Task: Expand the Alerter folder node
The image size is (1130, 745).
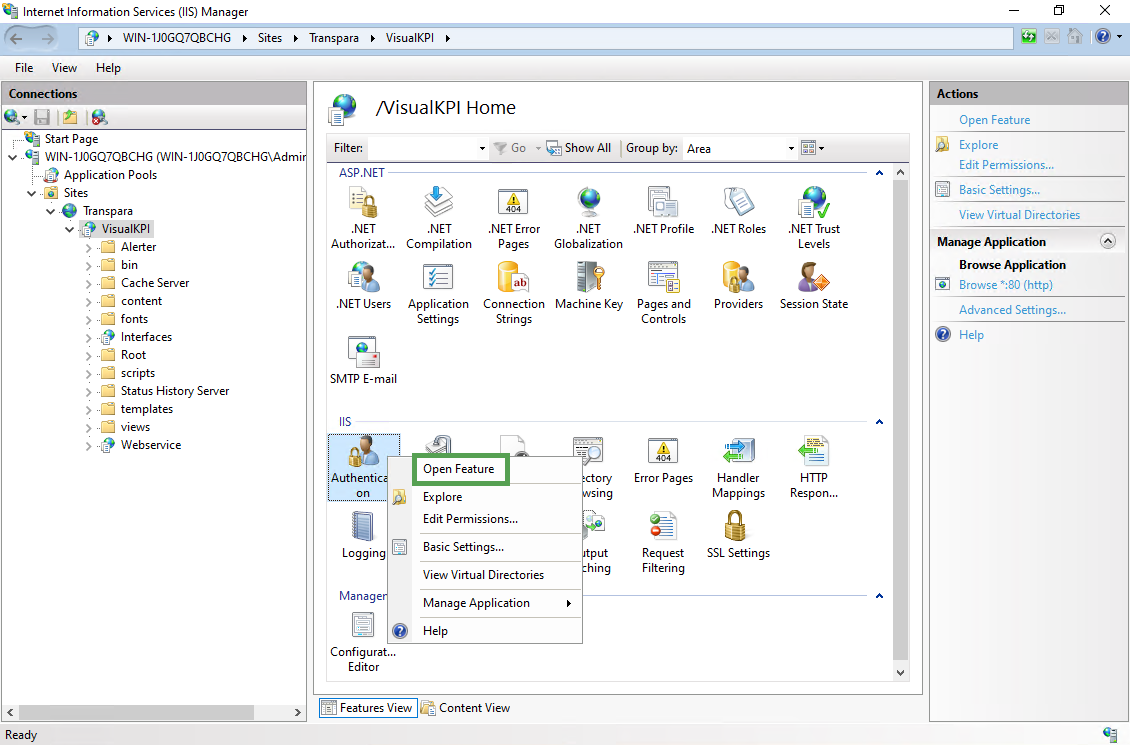Action: click(x=88, y=247)
